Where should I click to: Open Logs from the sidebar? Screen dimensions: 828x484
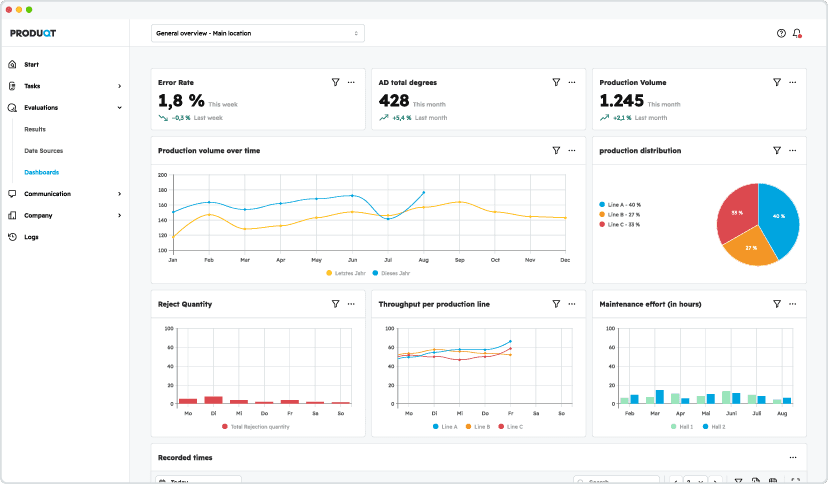click(x=31, y=237)
